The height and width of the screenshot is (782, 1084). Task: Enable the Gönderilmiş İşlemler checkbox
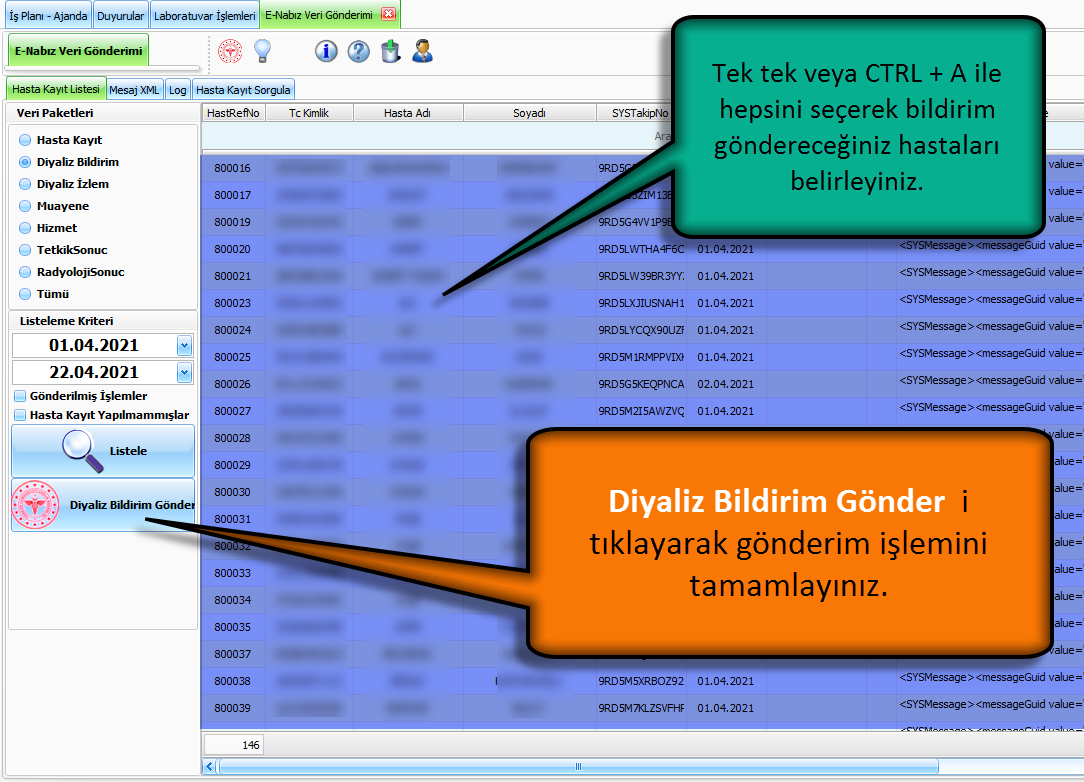pyautogui.click(x=20, y=396)
